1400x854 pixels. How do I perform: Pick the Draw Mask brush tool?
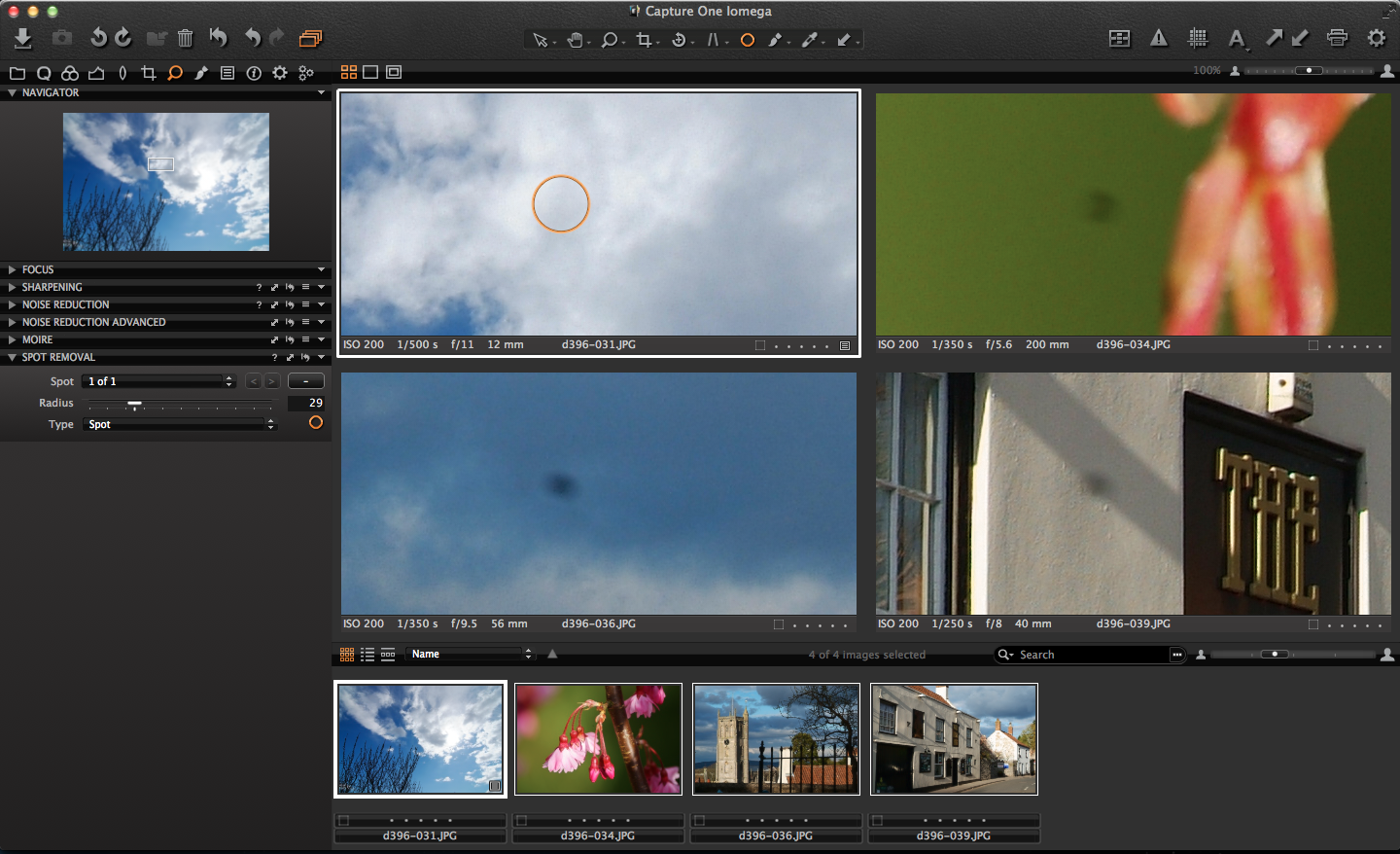coord(776,40)
